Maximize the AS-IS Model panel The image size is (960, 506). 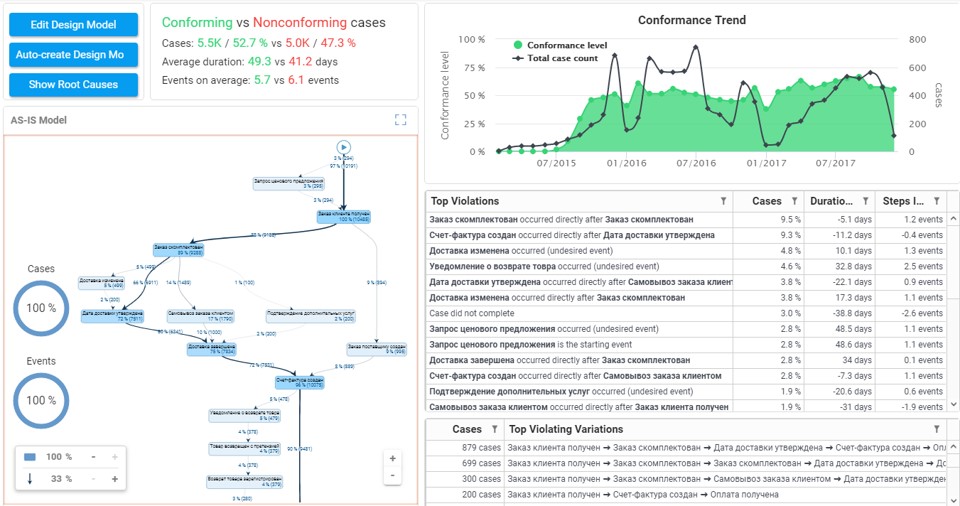(x=400, y=120)
